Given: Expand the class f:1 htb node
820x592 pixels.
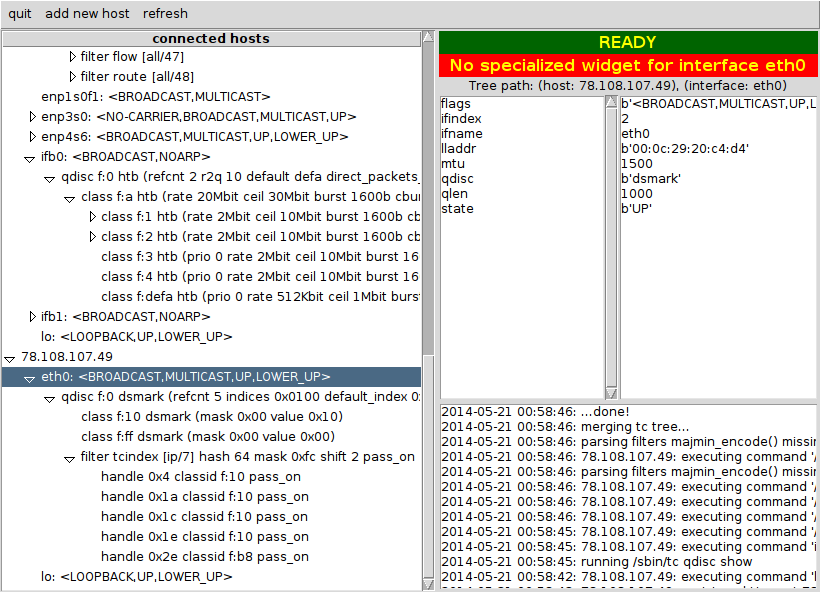Looking at the screenshot, I should (93, 217).
